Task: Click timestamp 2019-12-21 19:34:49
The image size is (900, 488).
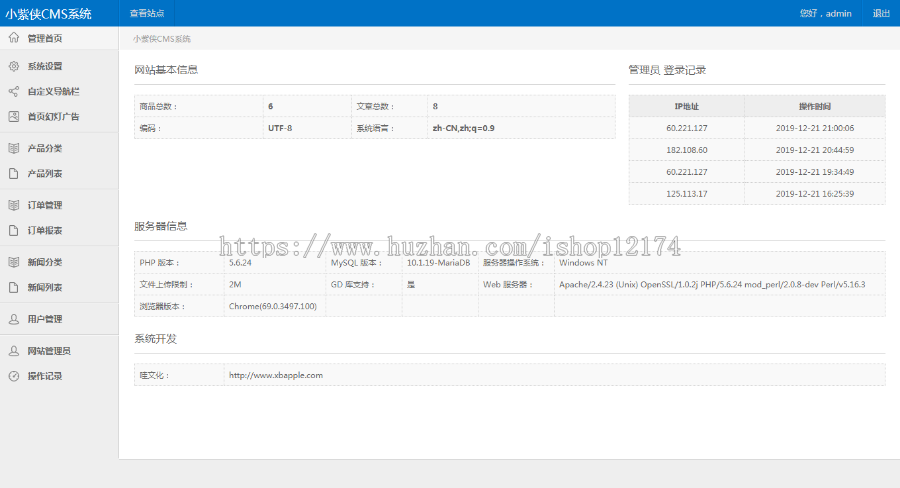Action: tap(814, 172)
